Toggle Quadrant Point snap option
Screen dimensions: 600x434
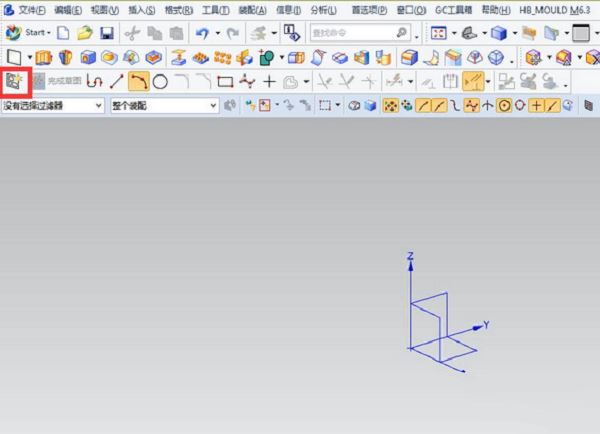tap(520, 105)
